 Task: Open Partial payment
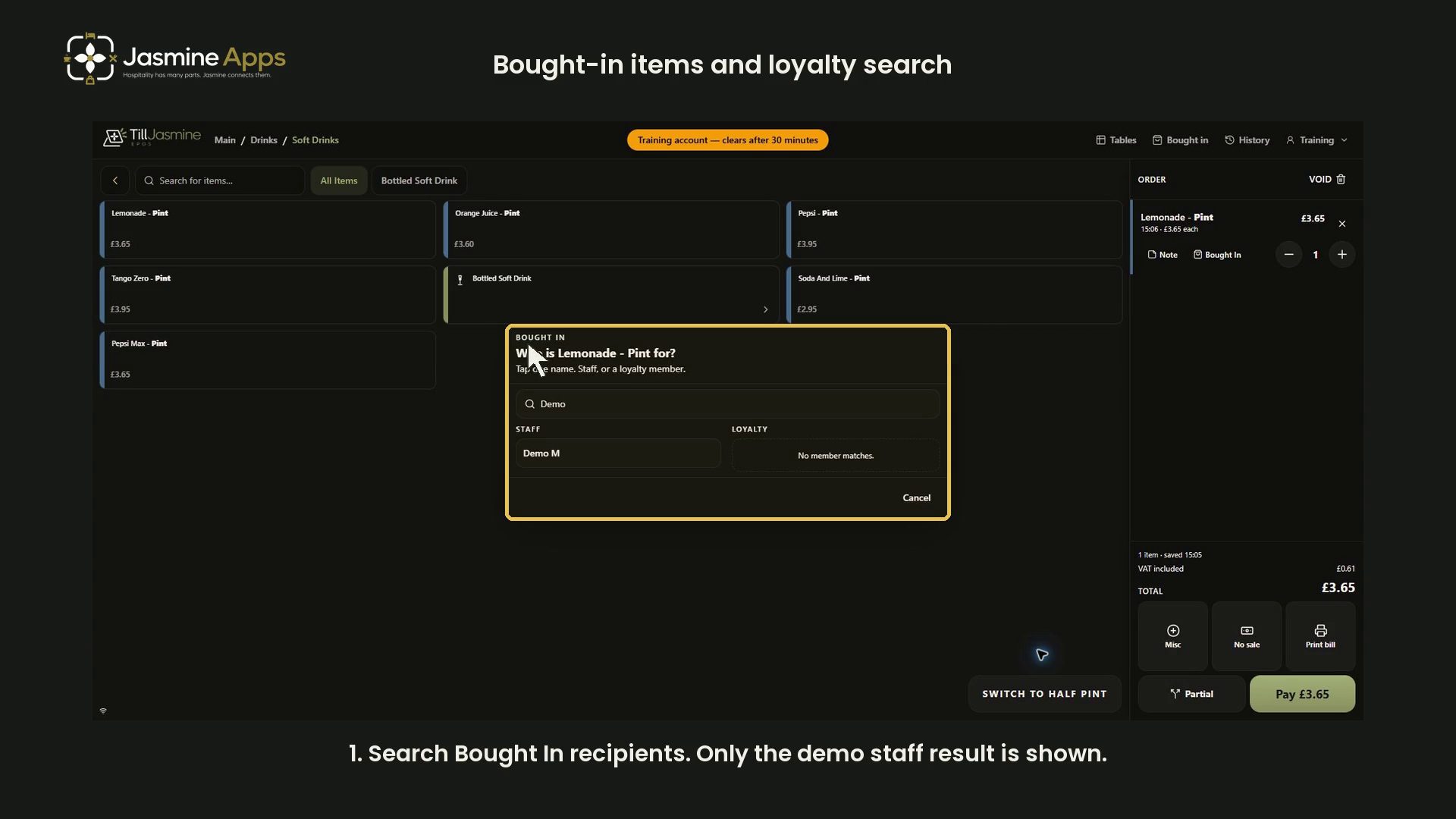coord(1191,694)
